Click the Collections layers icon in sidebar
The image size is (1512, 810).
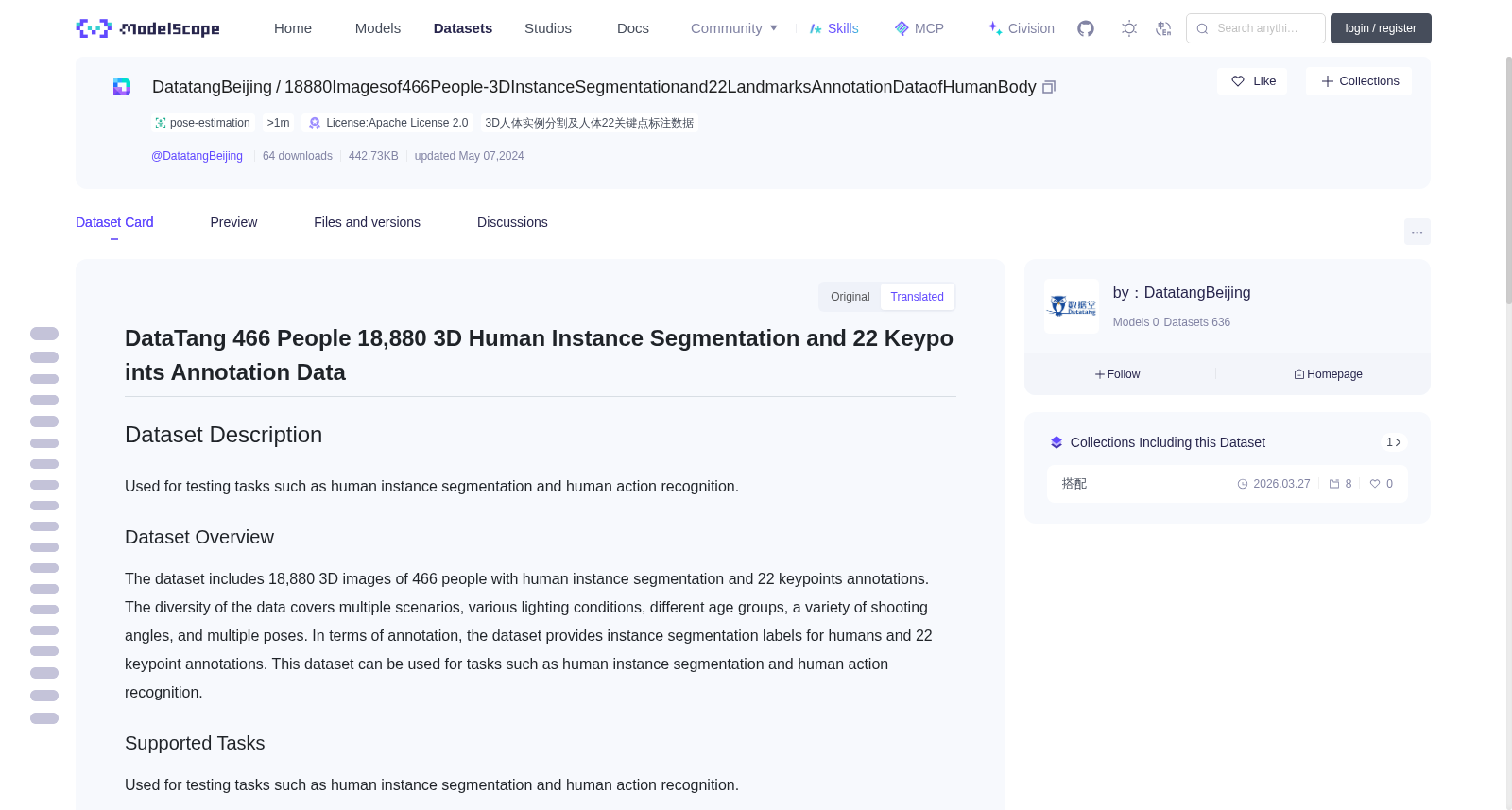coord(1057,442)
